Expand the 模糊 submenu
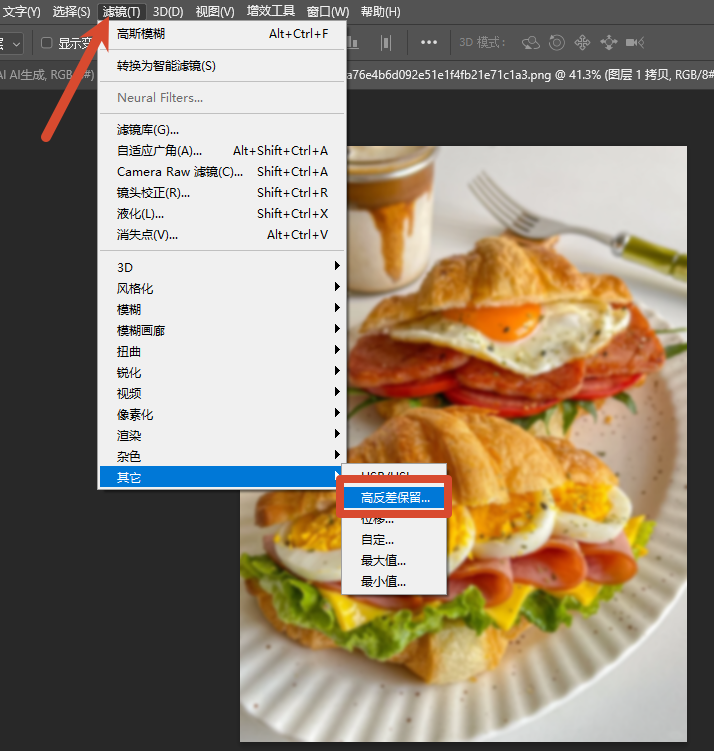Viewport: 714px width, 751px height. pos(222,309)
